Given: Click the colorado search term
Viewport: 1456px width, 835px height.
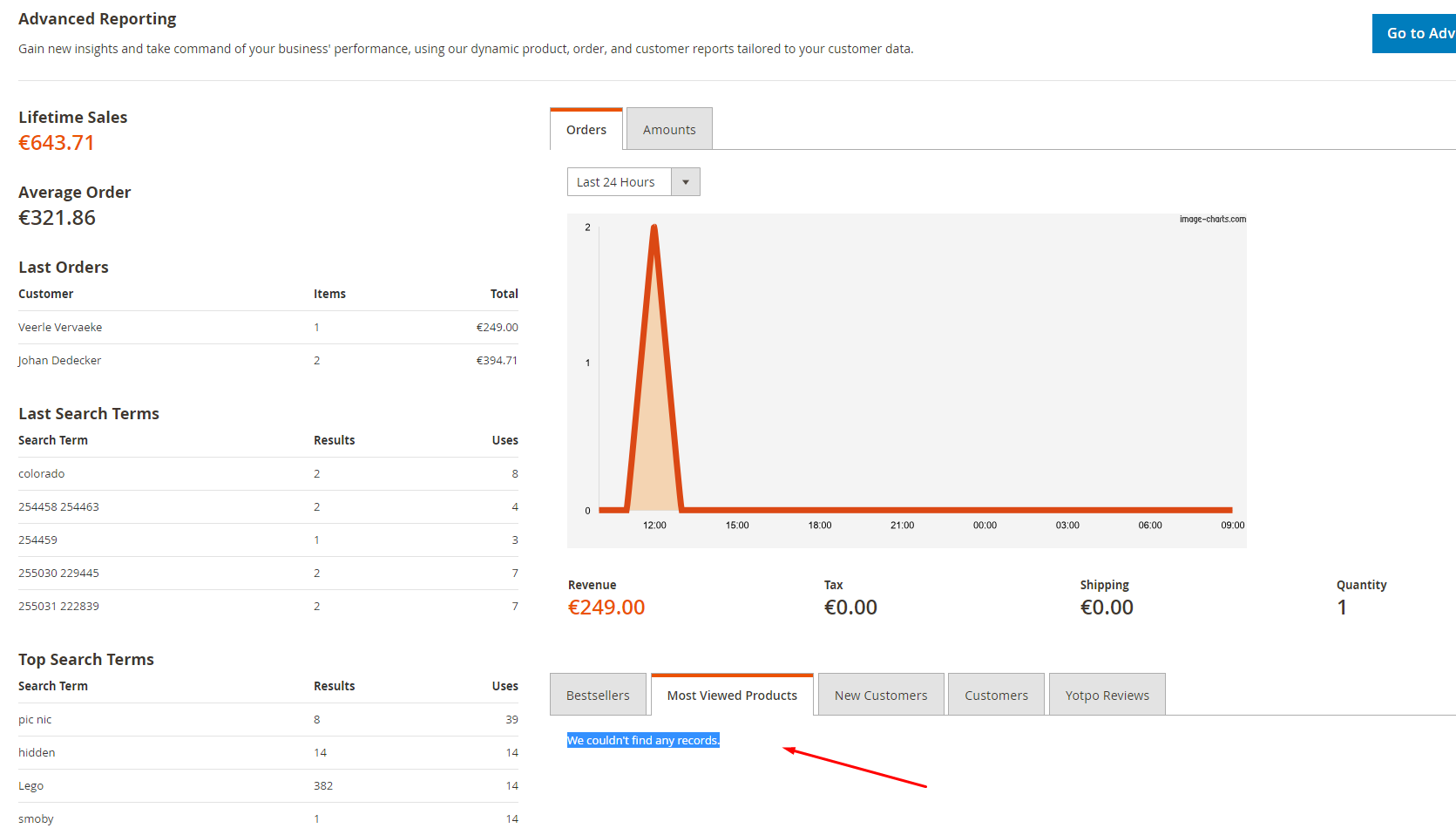Looking at the screenshot, I should (42, 474).
